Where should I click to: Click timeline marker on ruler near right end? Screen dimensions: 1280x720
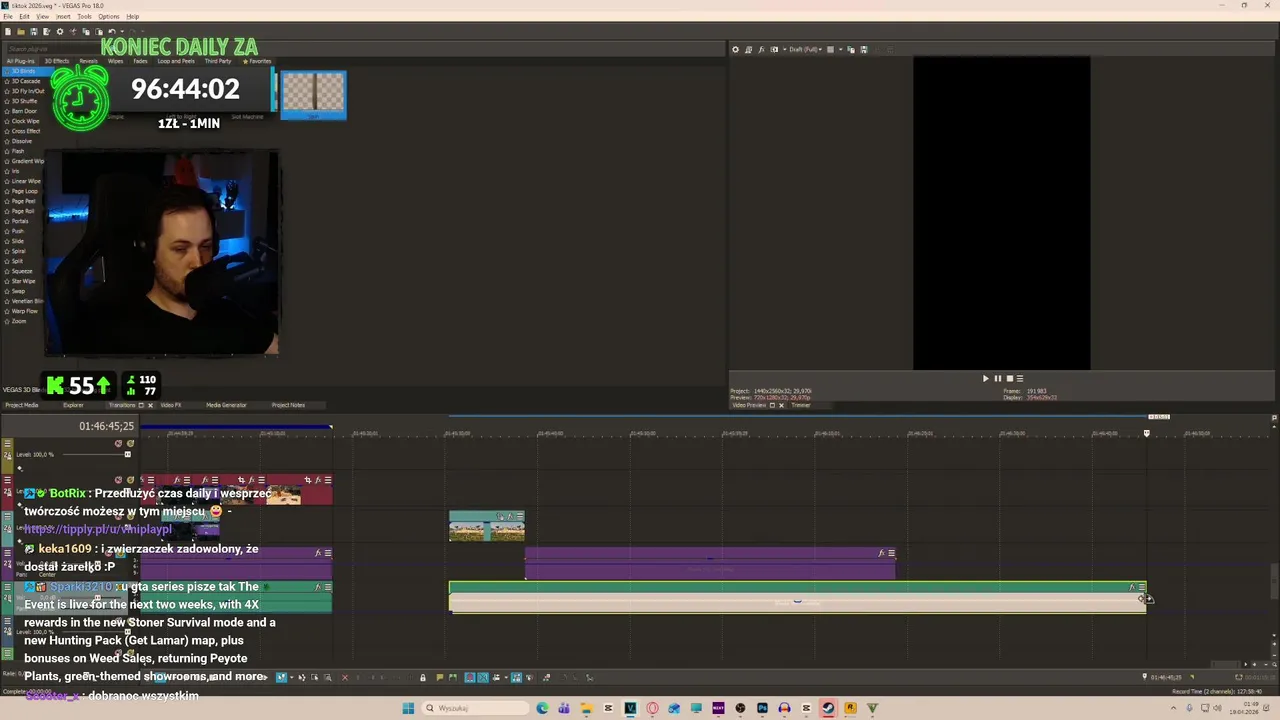(x=1146, y=433)
